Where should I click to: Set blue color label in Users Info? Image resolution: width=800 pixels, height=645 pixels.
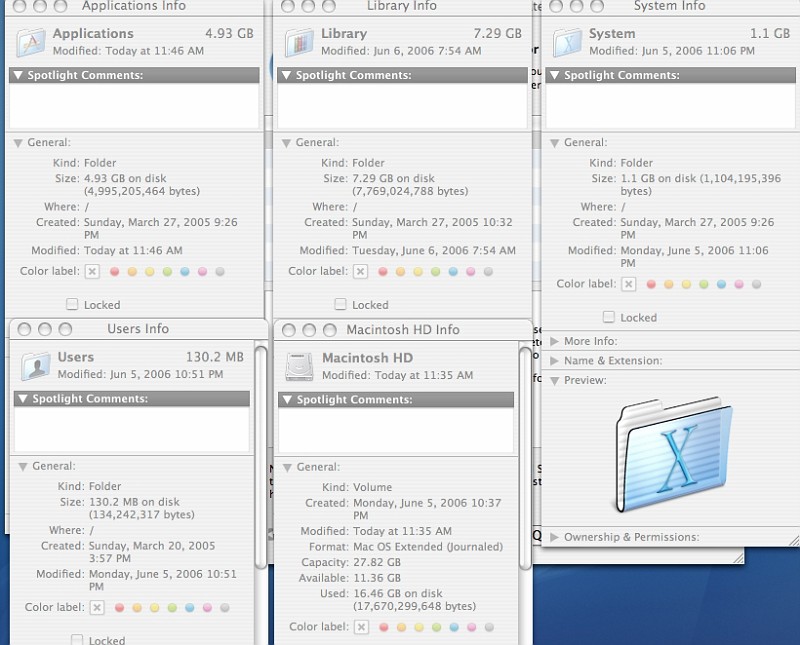(x=190, y=608)
